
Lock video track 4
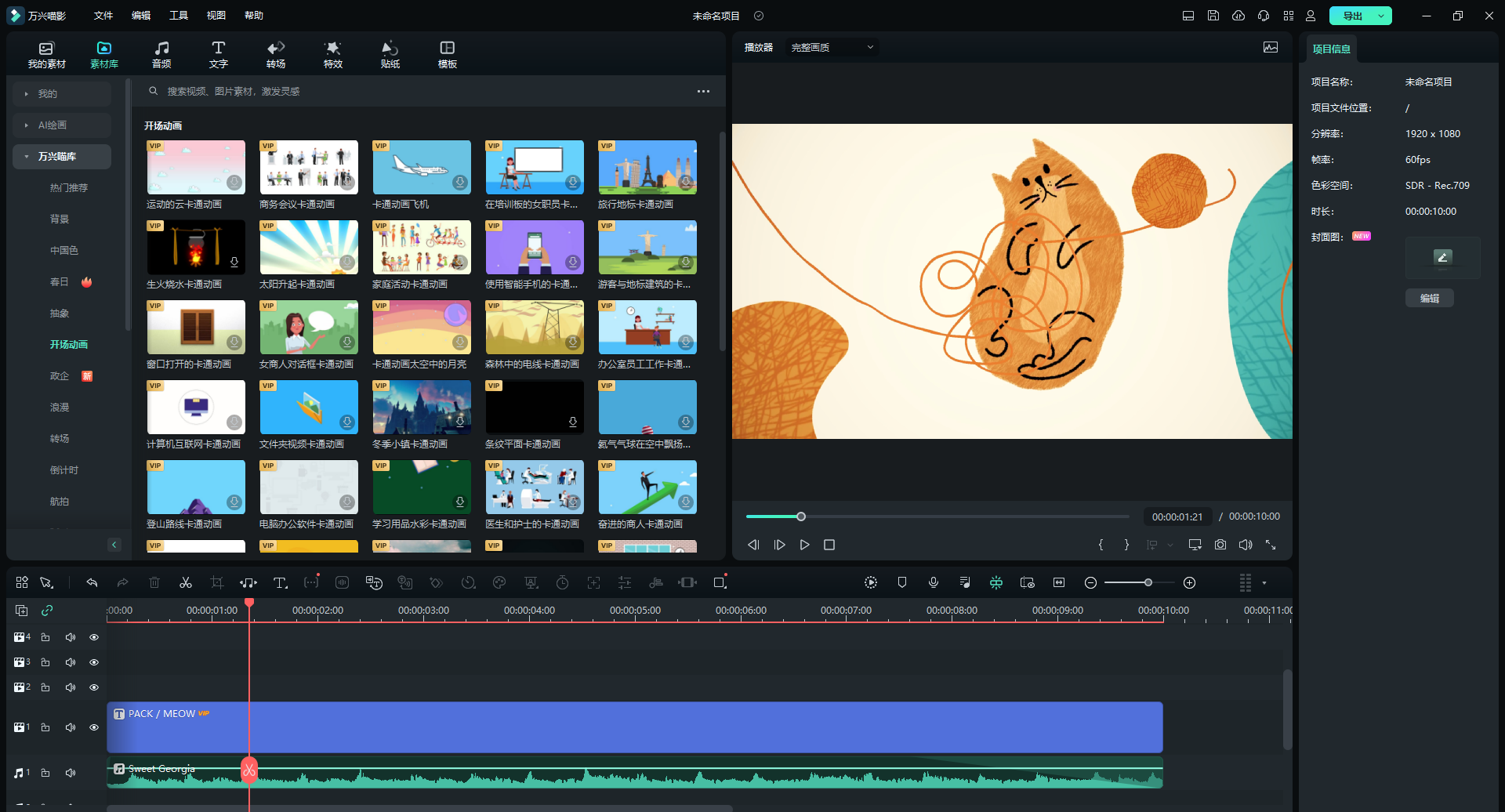click(x=45, y=637)
